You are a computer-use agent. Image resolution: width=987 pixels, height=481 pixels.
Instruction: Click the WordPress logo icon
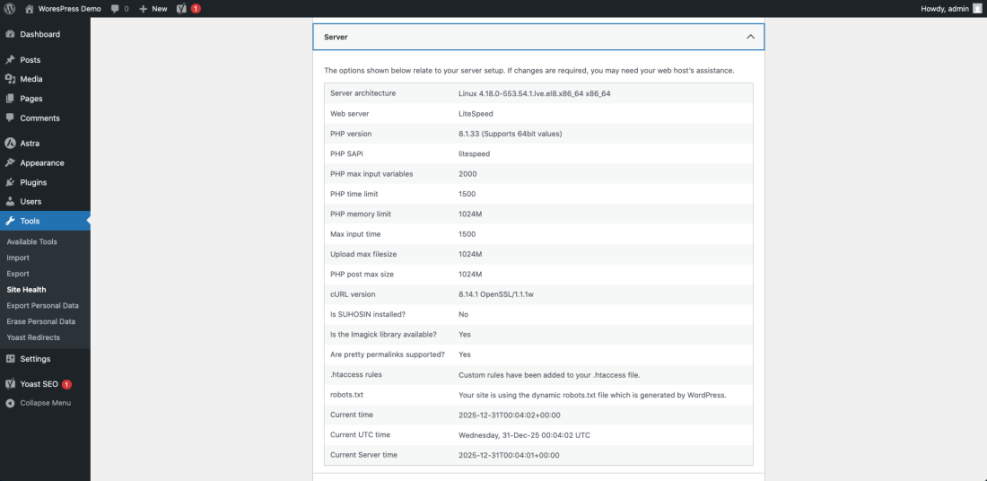9,9
